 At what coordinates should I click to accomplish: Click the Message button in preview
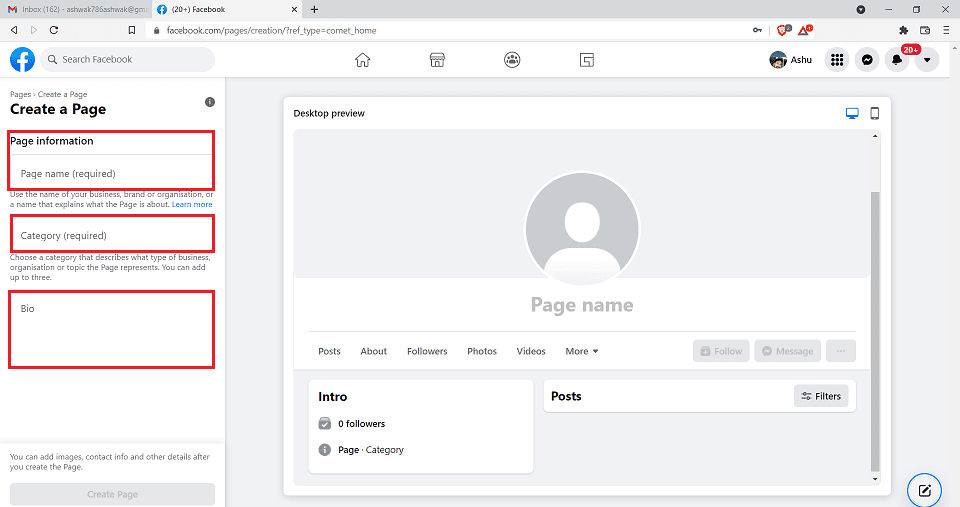[787, 351]
